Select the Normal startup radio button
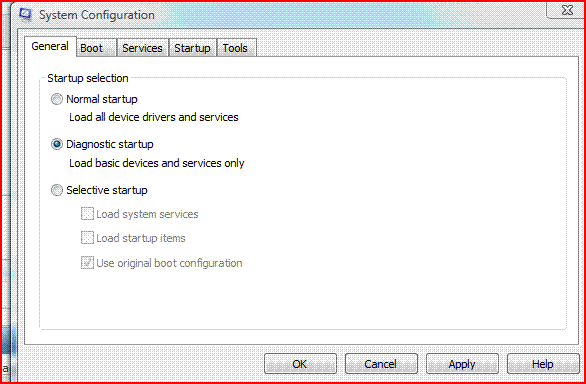 56,99
